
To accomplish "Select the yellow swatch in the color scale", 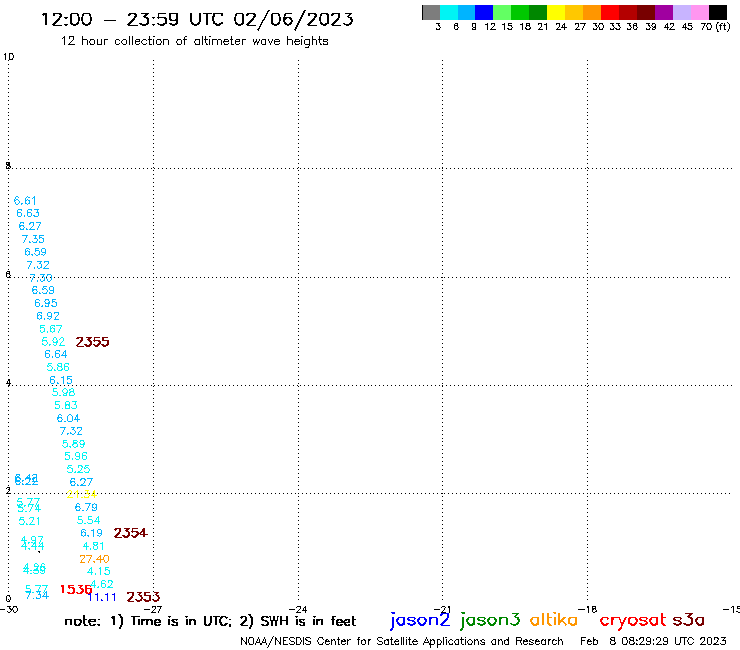I will tap(556, 12).
